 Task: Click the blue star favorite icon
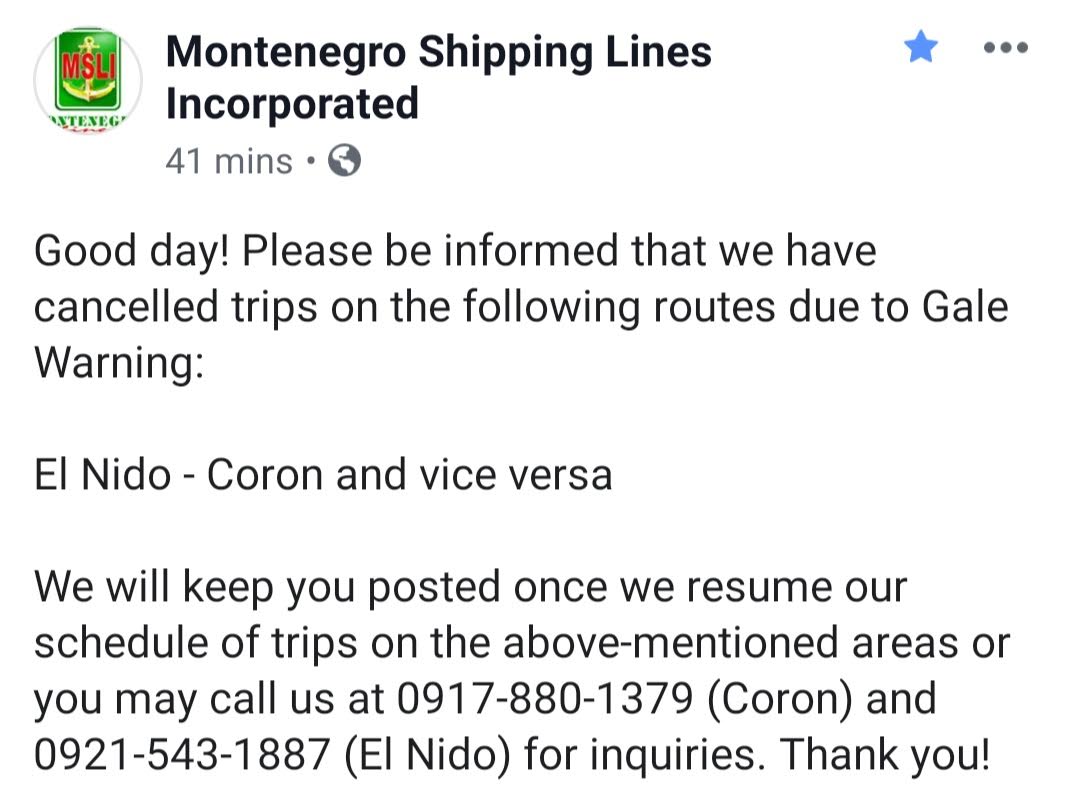click(x=921, y=46)
